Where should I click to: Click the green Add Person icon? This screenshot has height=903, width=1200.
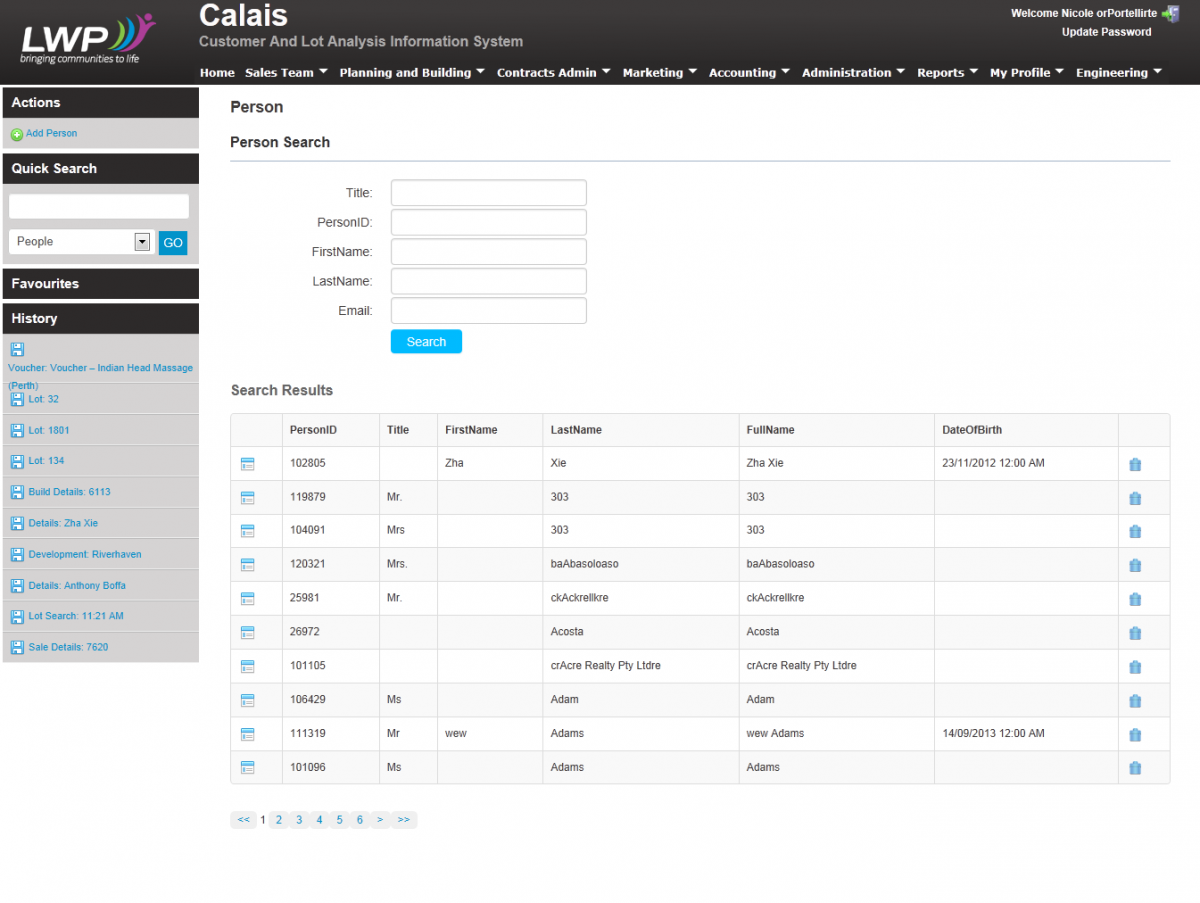coord(16,134)
